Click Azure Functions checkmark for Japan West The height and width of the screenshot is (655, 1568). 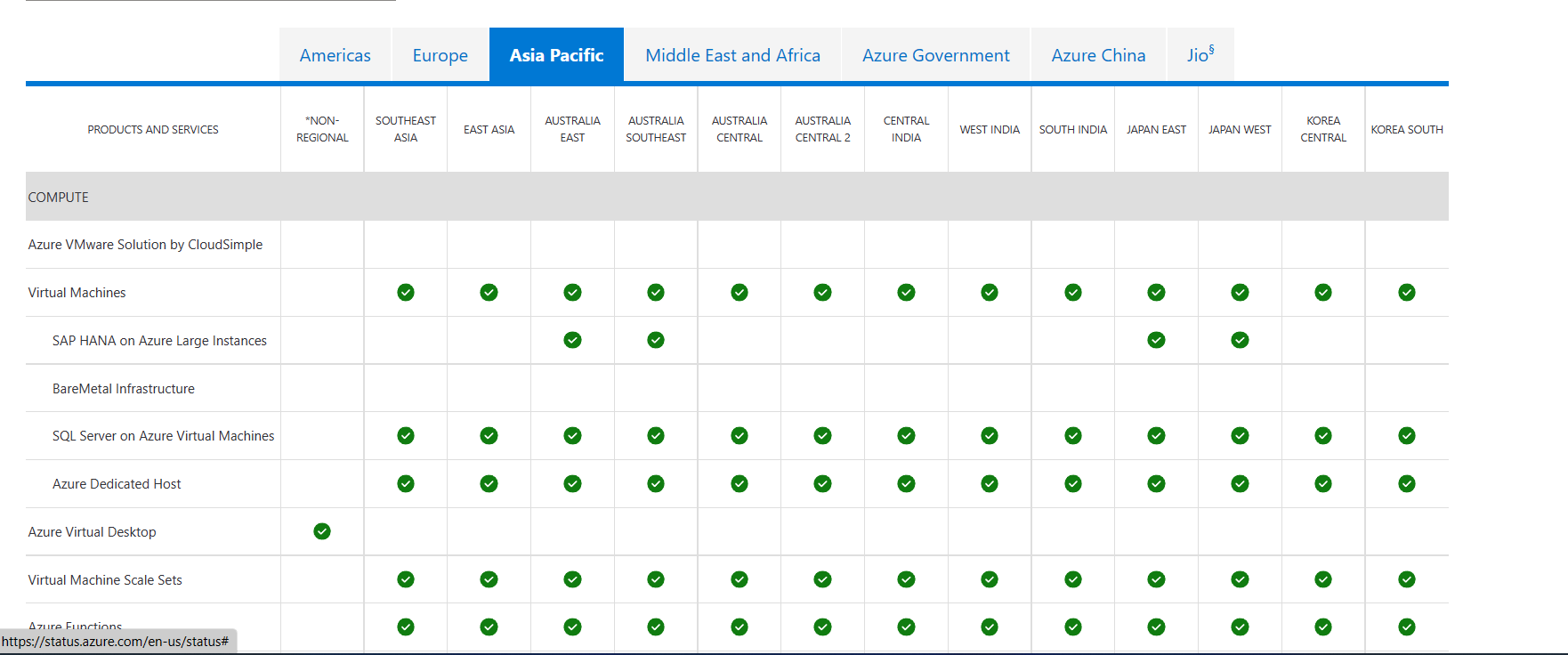[x=1240, y=627]
